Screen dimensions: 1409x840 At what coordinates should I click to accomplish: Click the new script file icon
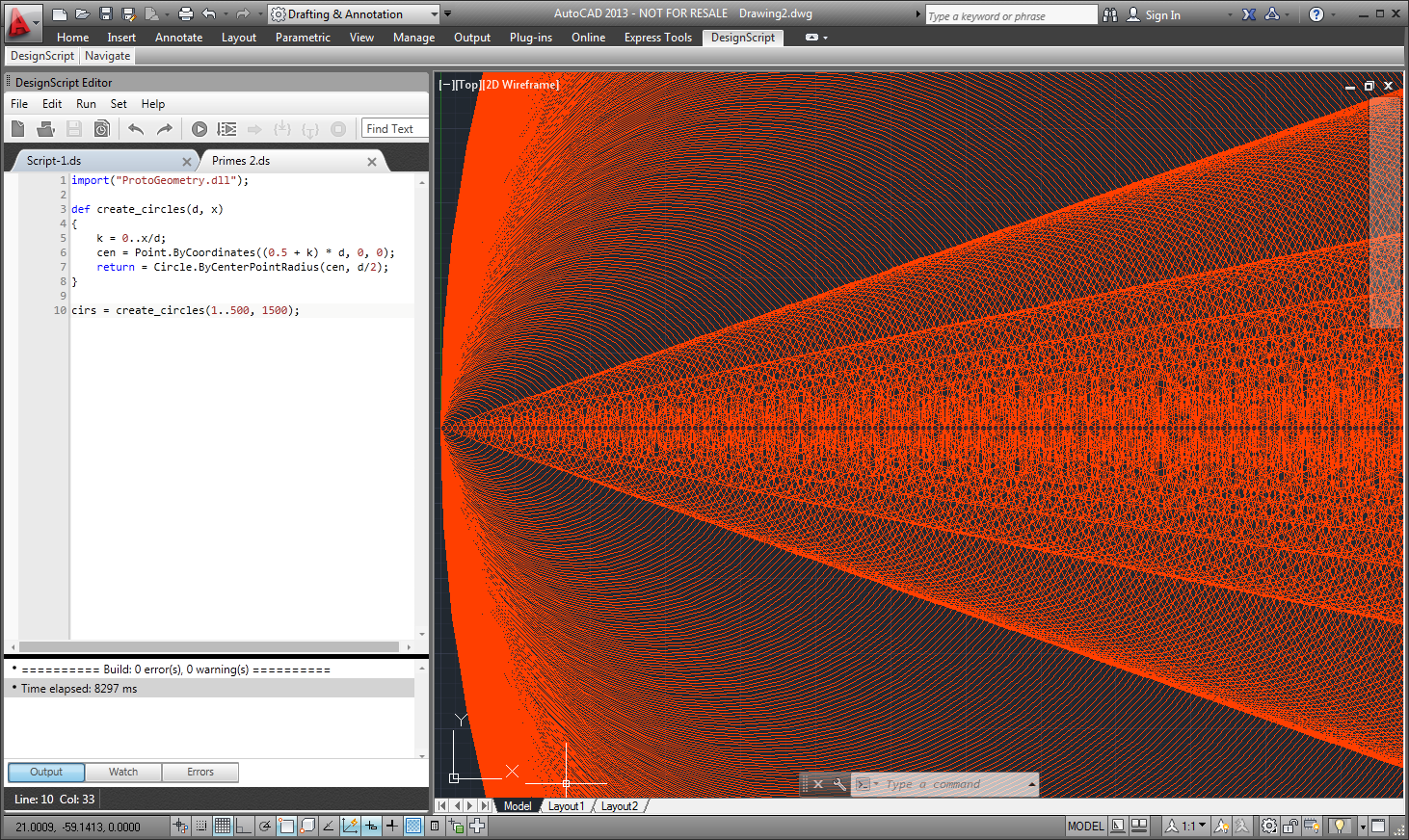coord(18,129)
